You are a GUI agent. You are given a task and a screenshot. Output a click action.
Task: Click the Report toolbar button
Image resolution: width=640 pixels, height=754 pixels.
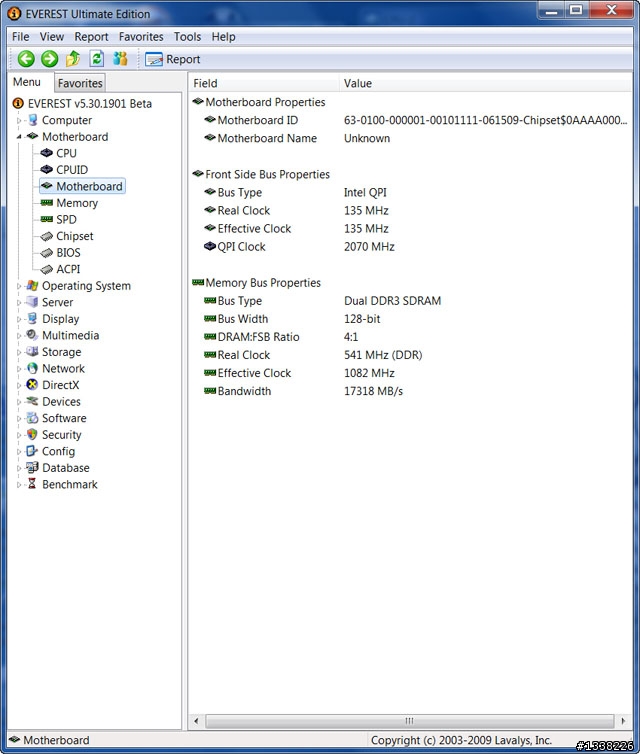(x=172, y=59)
